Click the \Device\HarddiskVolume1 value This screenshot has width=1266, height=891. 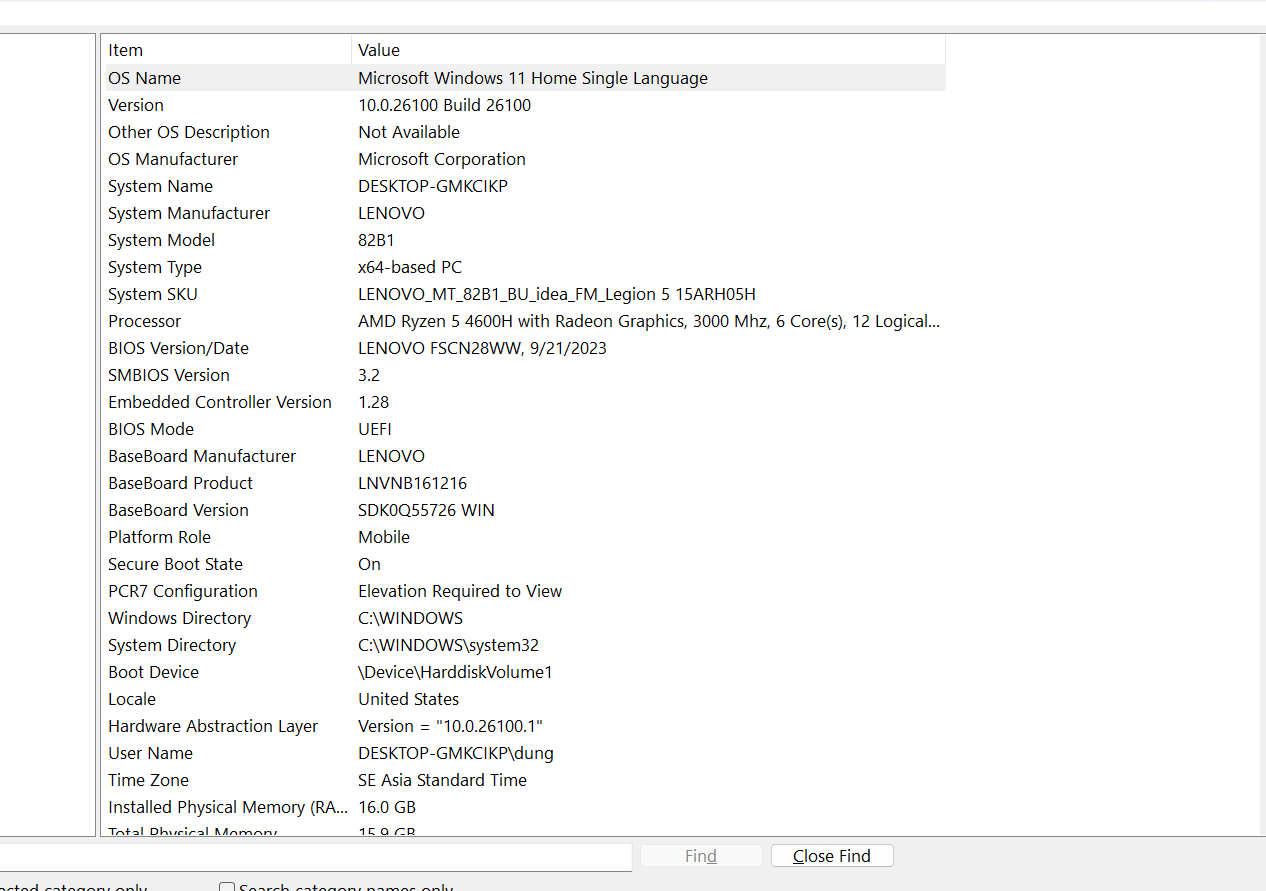click(455, 672)
